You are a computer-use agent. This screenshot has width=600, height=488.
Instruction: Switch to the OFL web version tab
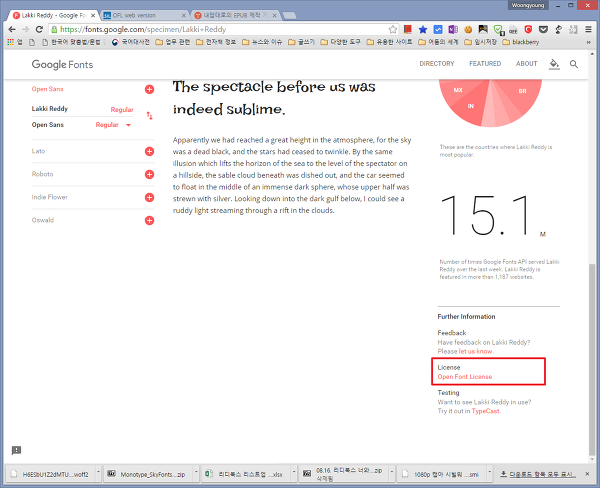click(142, 16)
